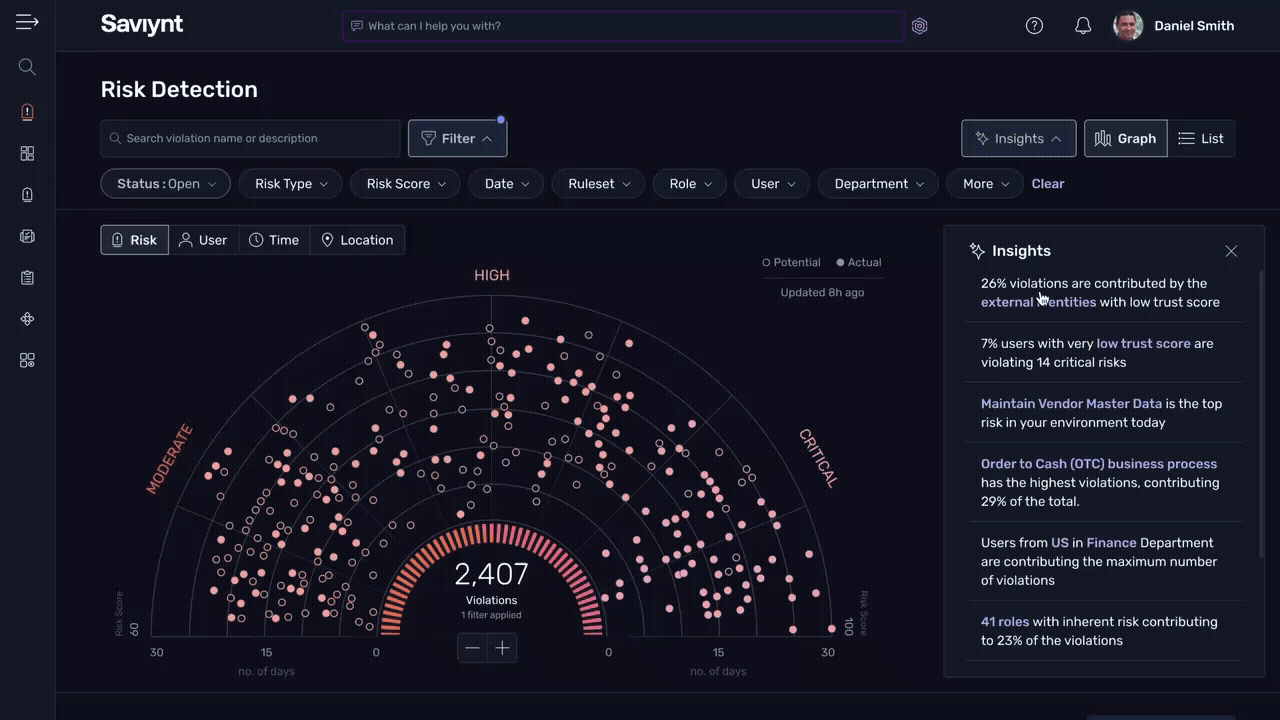Open the Role filter dropdown
1280x720 pixels.
click(691, 184)
